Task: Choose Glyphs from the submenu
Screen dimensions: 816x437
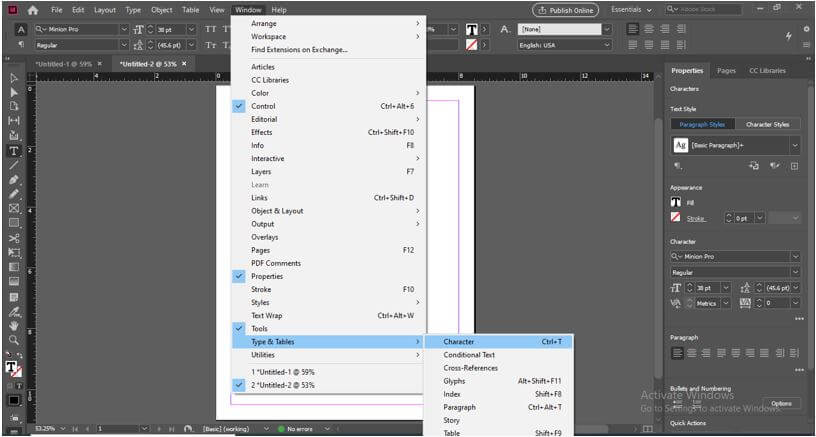Action: click(x=499, y=381)
